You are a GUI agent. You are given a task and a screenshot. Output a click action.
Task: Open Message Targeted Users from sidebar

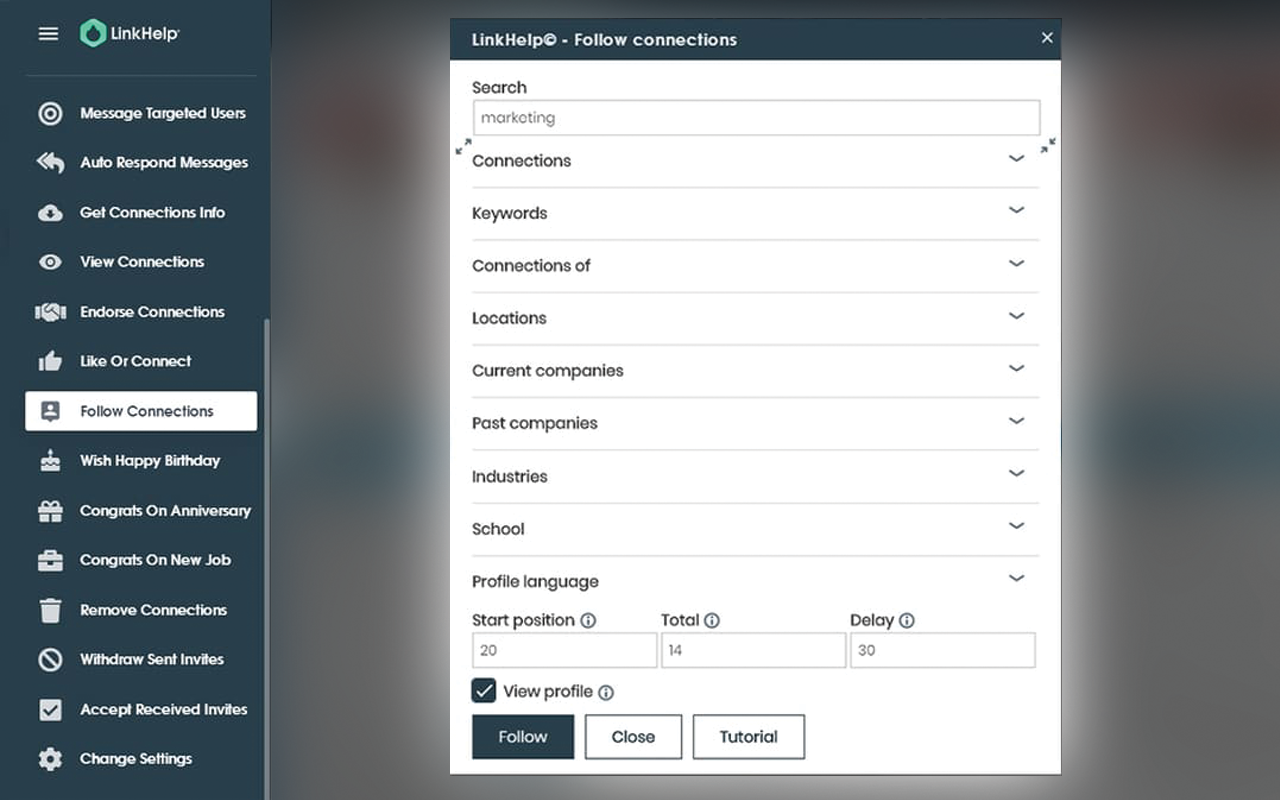pyautogui.click(x=141, y=113)
